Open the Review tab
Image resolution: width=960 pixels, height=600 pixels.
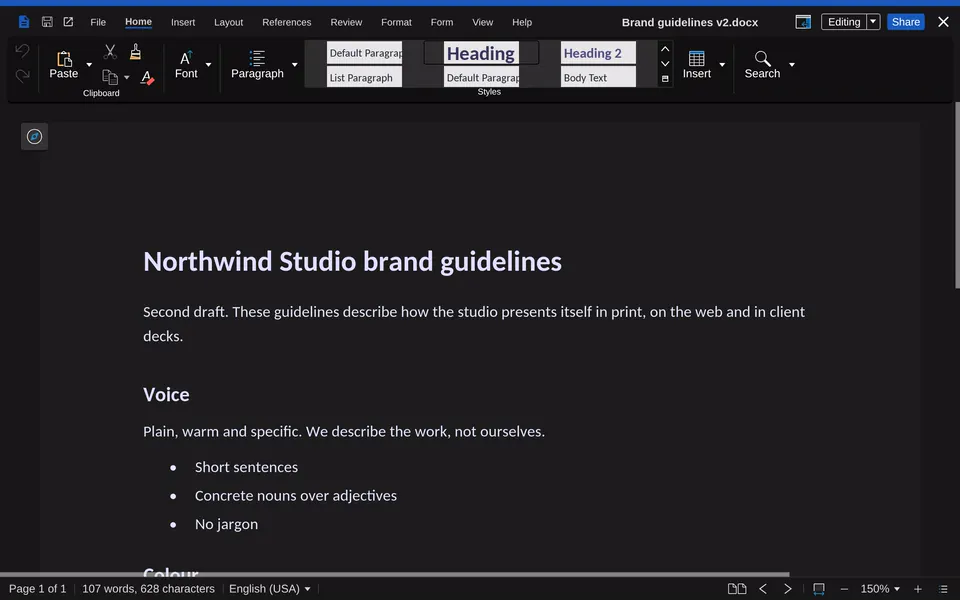pyautogui.click(x=347, y=22)
